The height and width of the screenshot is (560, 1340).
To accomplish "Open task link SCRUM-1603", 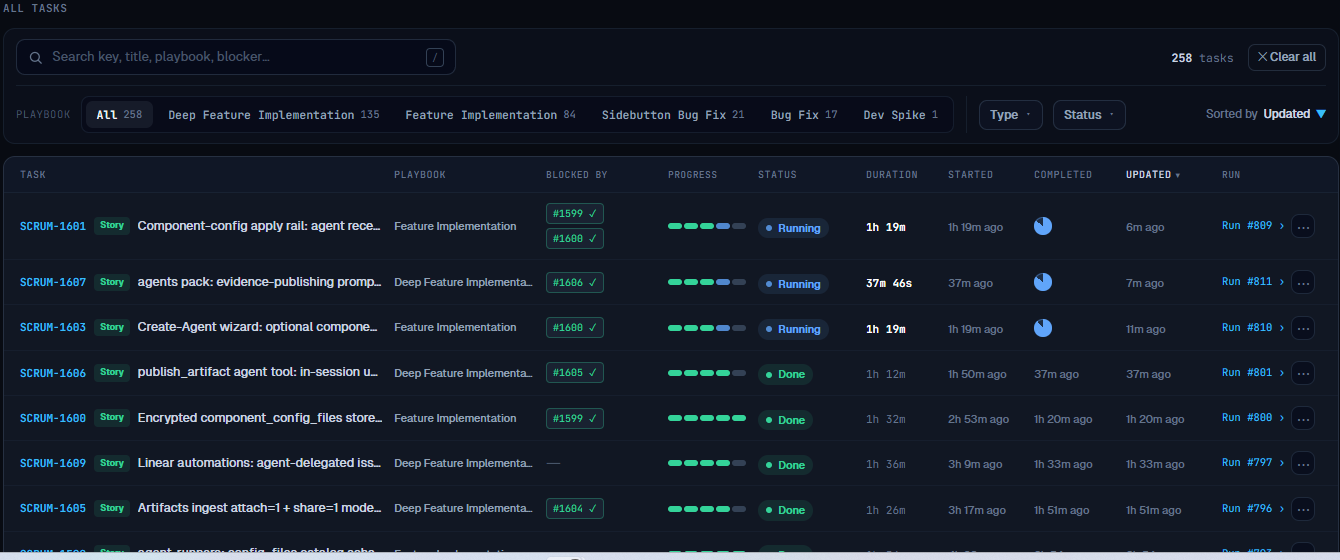I will (53, 327).
